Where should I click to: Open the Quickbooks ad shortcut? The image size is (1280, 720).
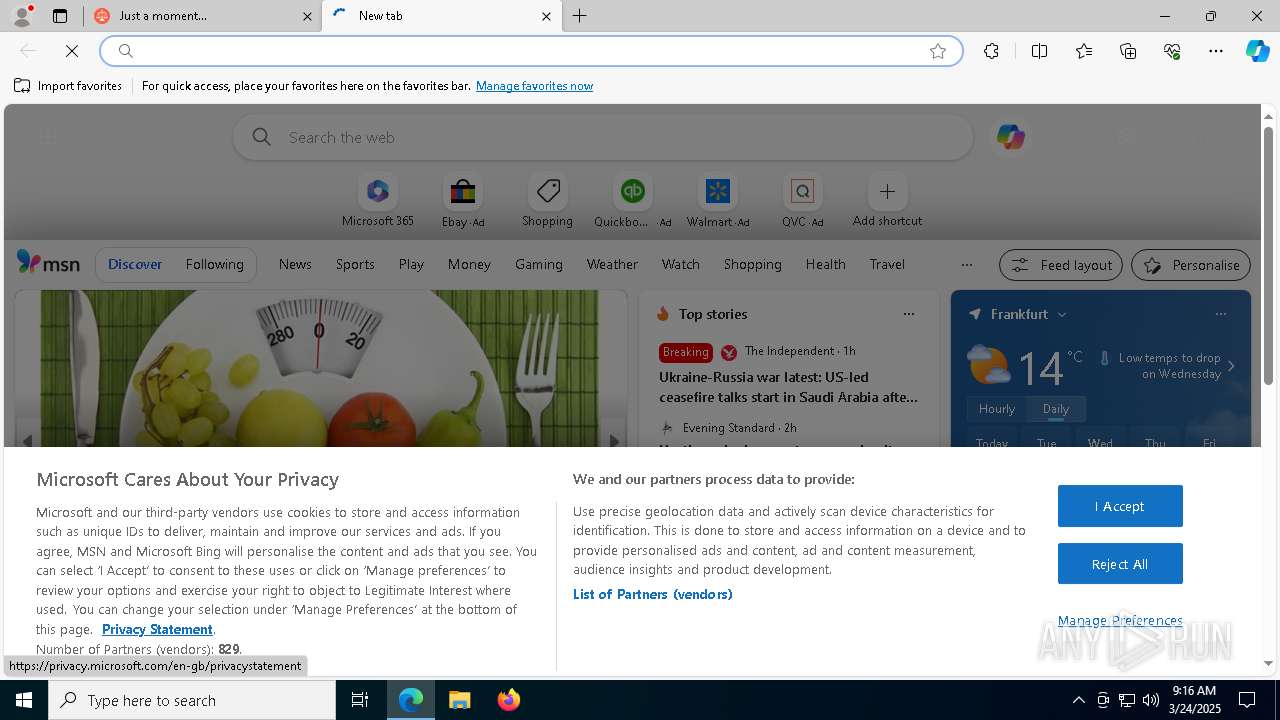click(632, 201)
